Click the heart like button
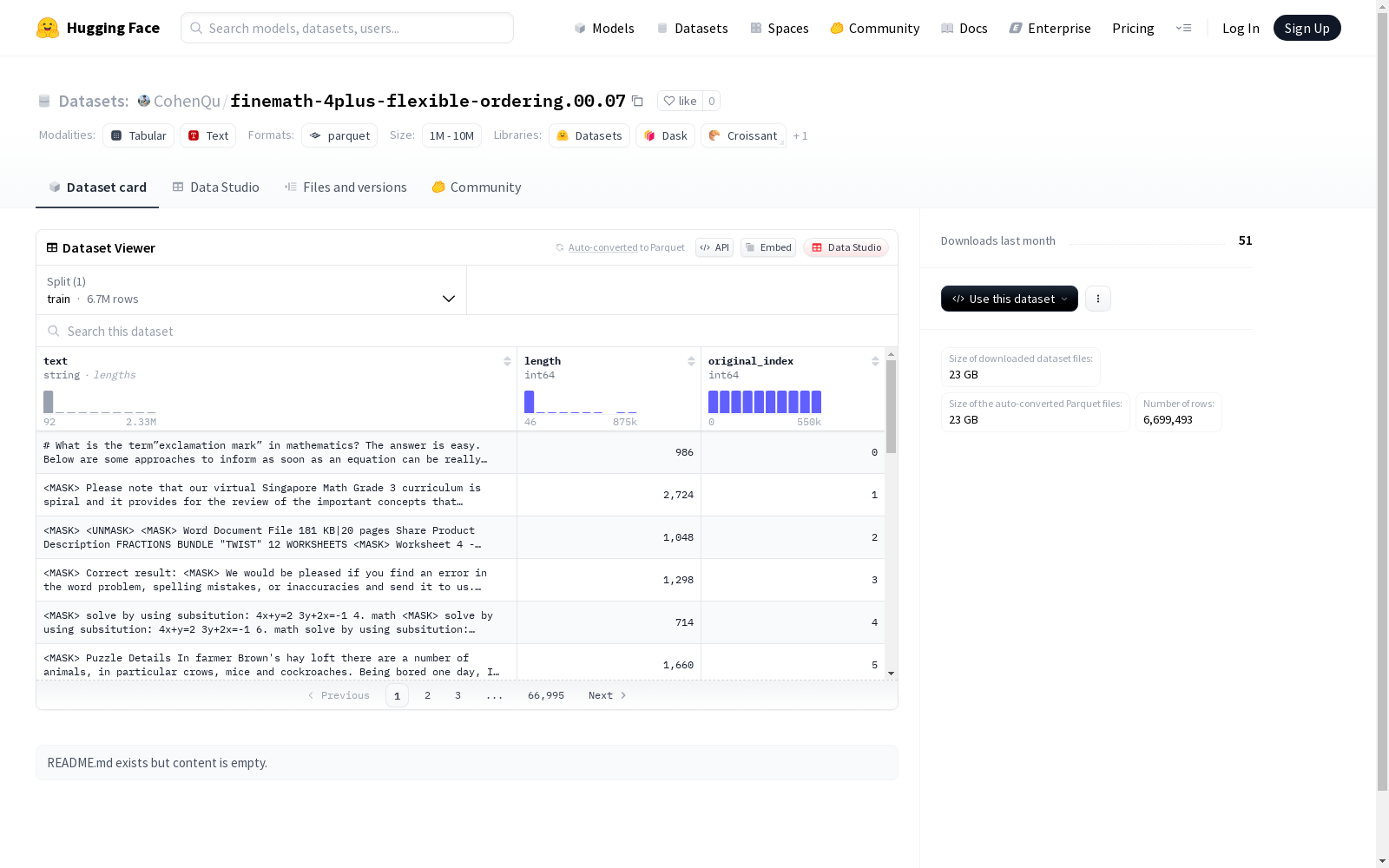This screenshot has height=868, width=1389. click(x=680, y=101)
